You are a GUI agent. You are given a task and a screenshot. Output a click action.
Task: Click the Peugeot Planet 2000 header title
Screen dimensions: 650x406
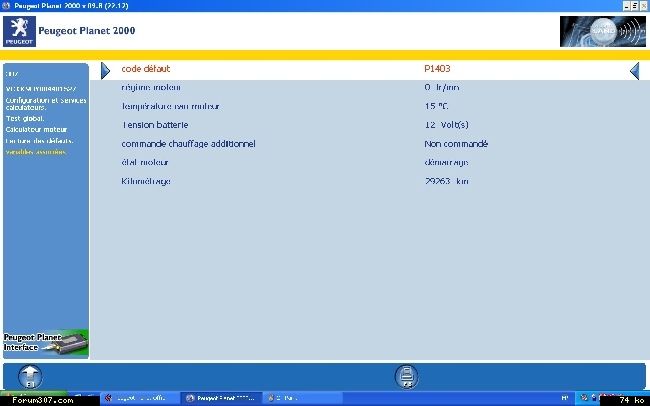click(x=87, y=31)
